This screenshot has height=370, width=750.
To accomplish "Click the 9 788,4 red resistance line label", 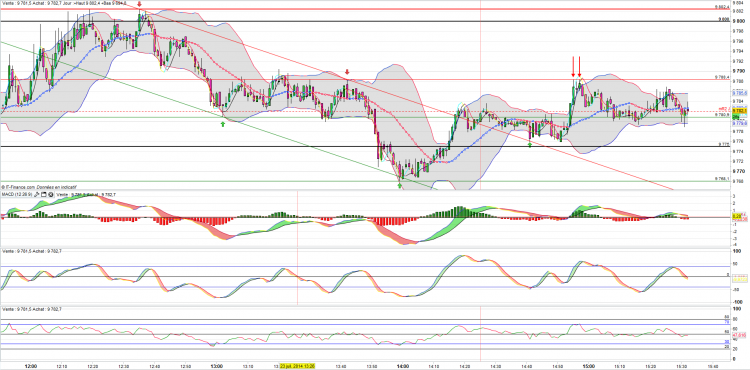I will coord(722,76).
